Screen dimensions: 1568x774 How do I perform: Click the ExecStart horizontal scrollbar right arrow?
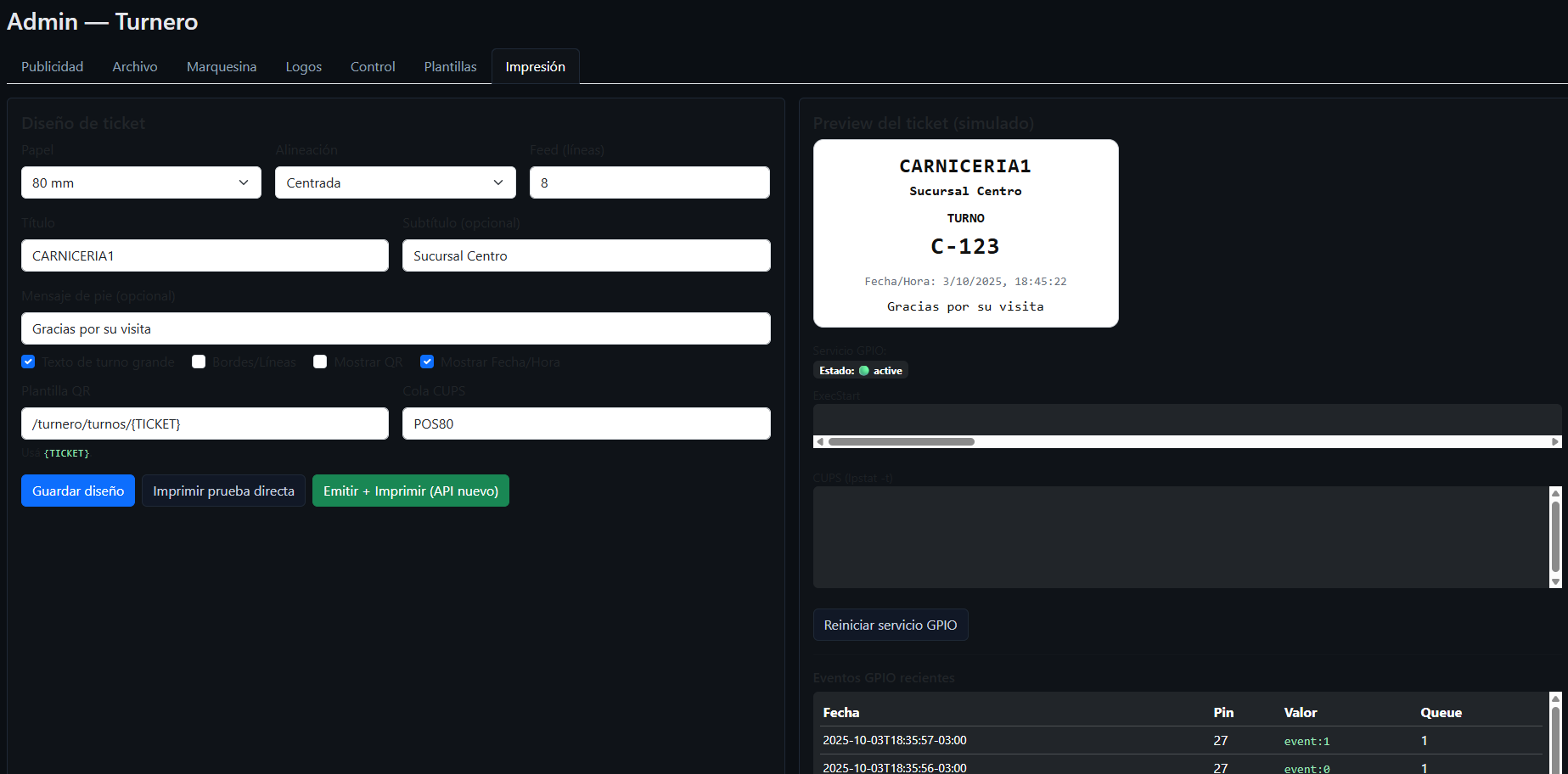(1554, 441)
